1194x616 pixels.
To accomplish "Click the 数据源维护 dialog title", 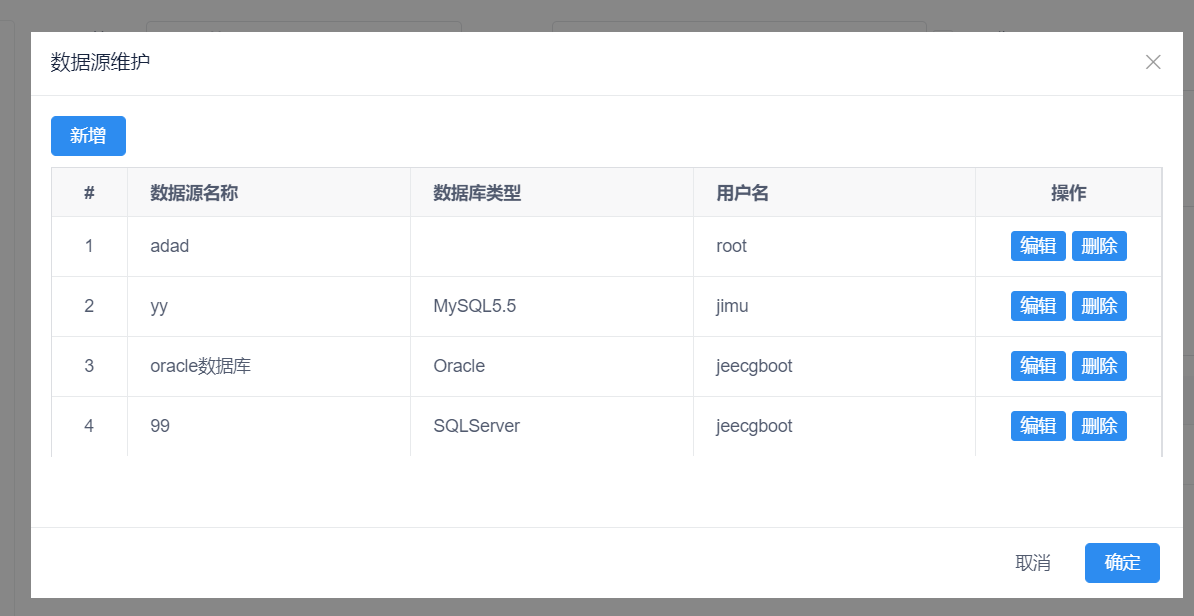I will pos(101,62).
